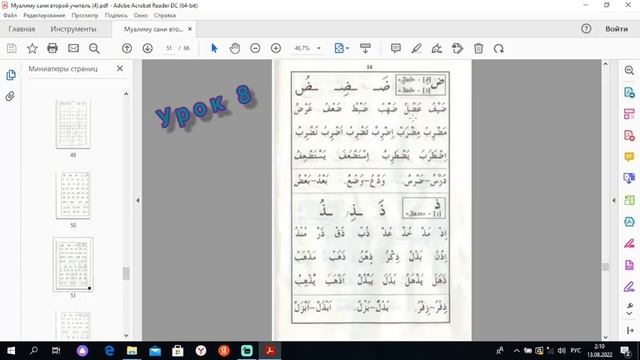Select the Муаллиму сани document tab
Image resolution: width=640 pixels, height=360 pixels.
pos(153,29)
